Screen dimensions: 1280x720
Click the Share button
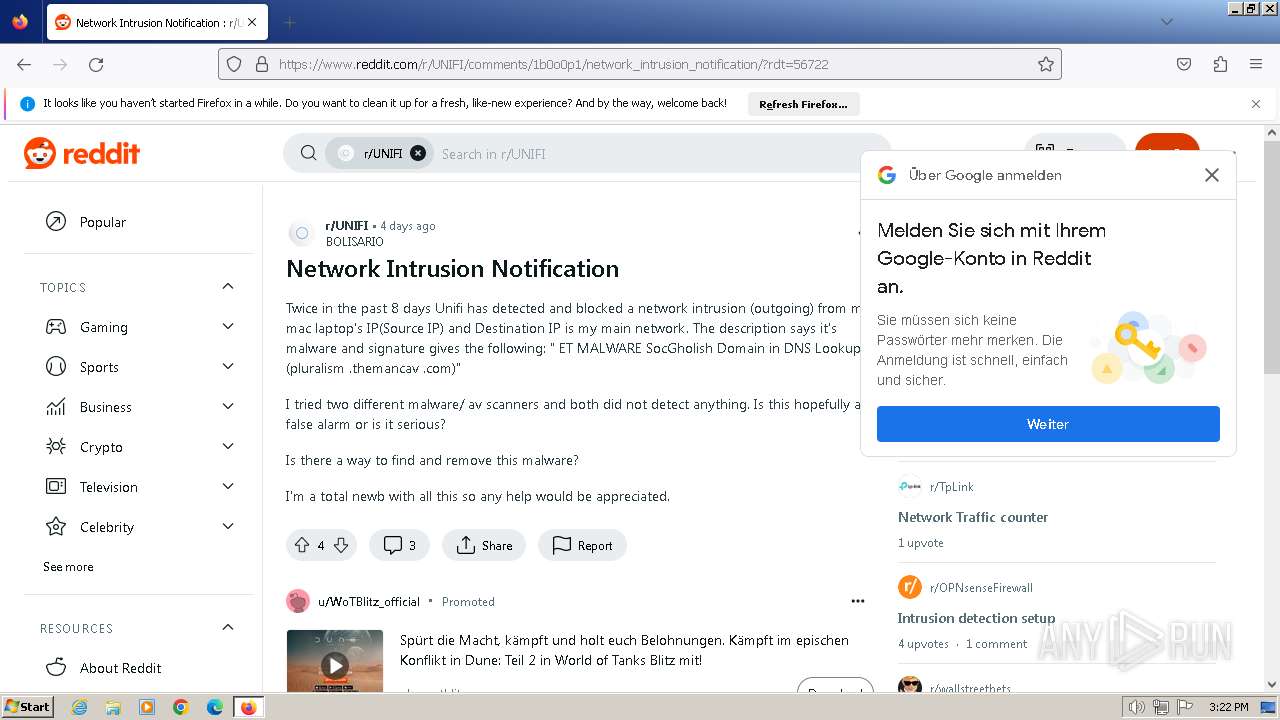point(484,545)
